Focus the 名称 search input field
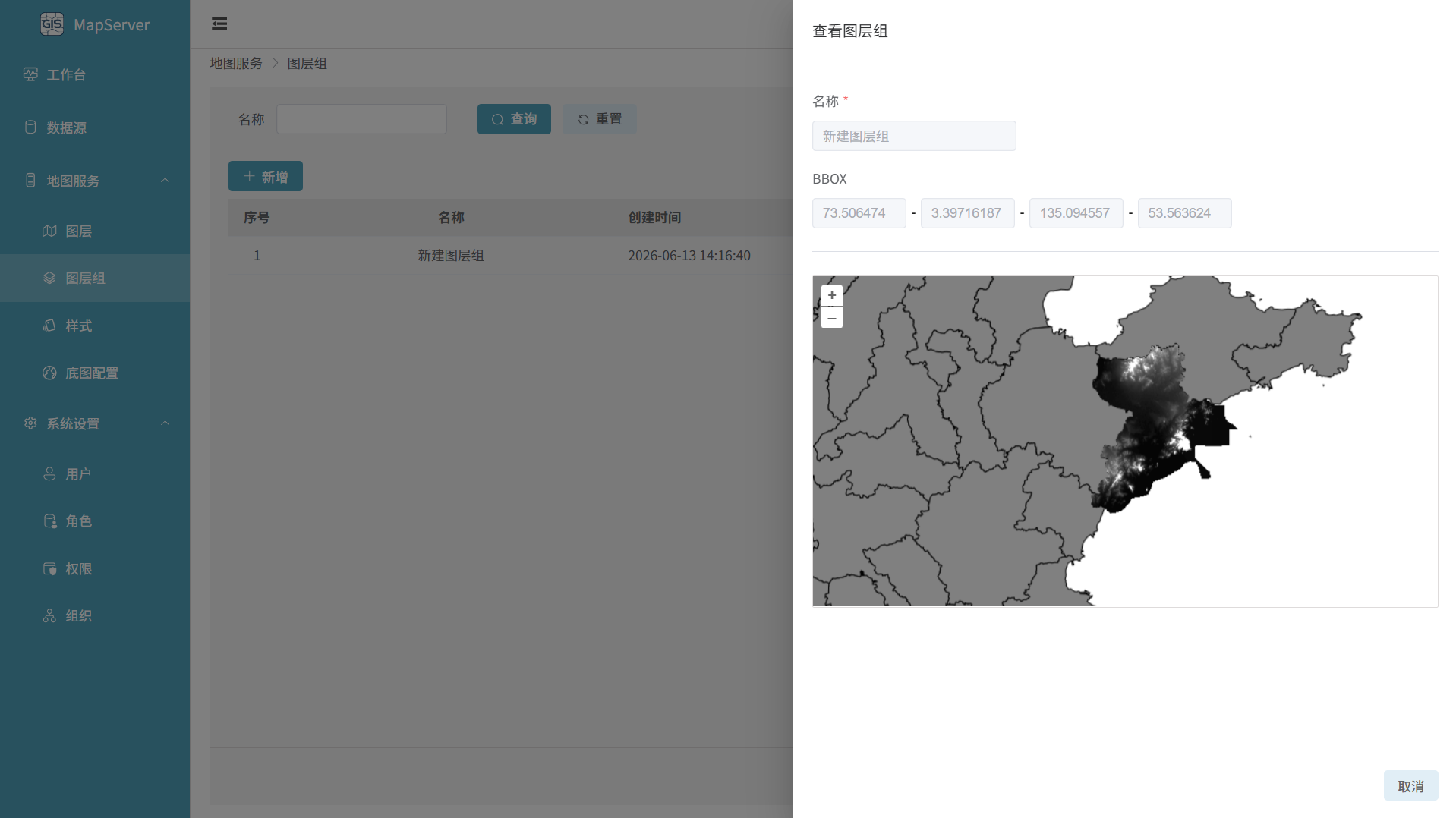The height and width of the screenshot is (818, 1456). pos(361,119)
